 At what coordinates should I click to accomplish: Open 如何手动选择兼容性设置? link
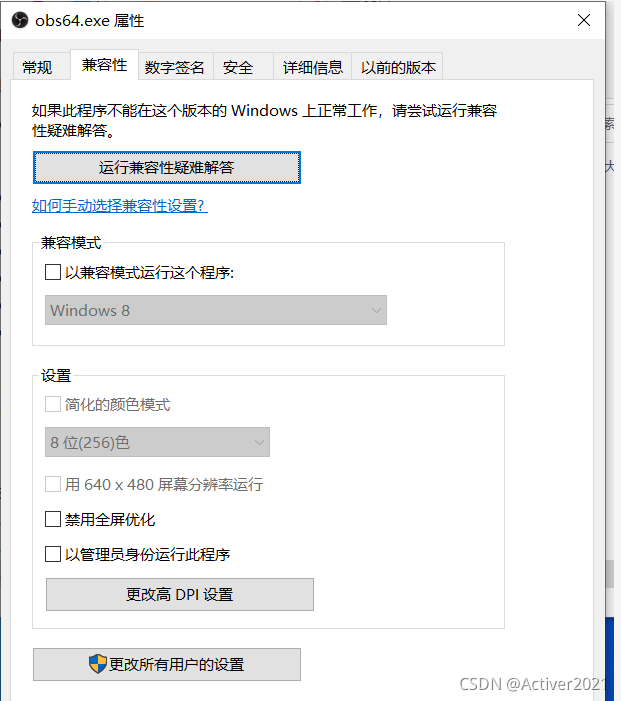[x=120, y=206]
